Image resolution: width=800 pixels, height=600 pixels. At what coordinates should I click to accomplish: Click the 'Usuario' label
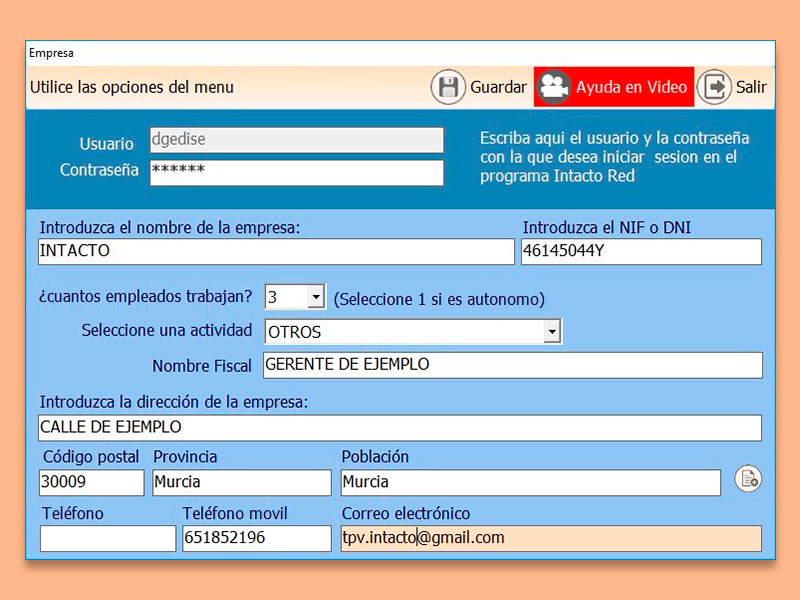[x=107, y=144]
